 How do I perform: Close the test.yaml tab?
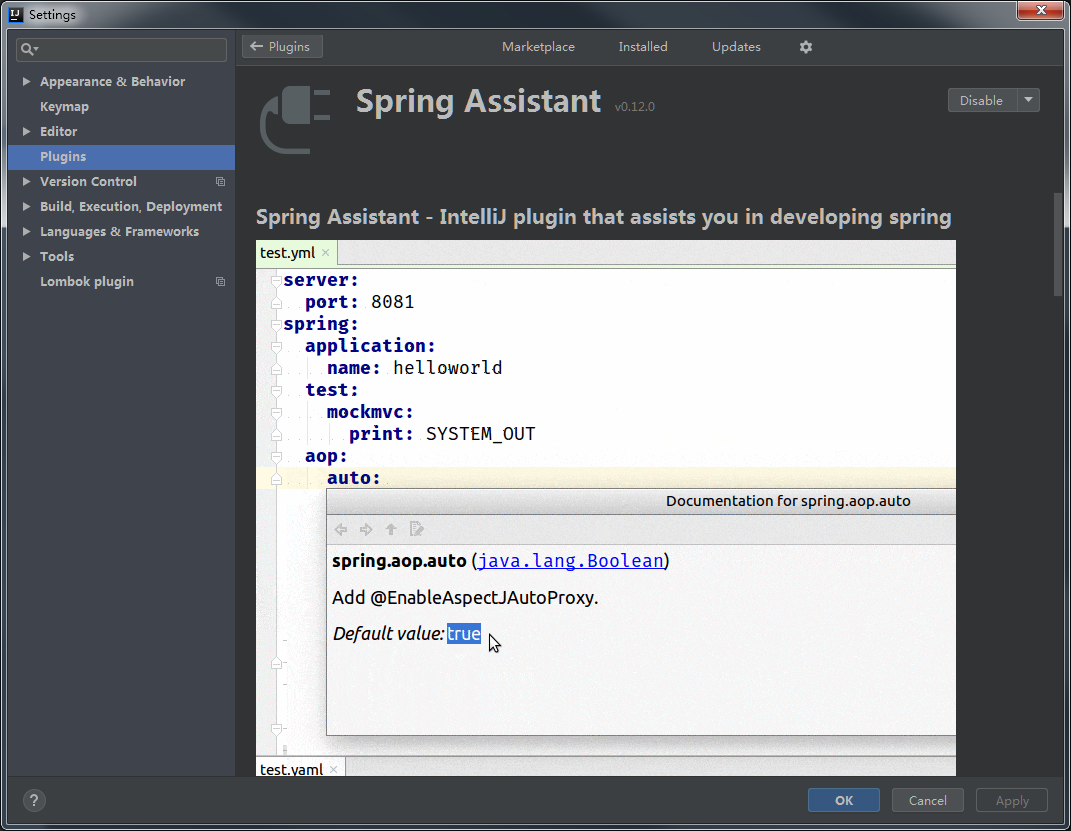(334, 769)
